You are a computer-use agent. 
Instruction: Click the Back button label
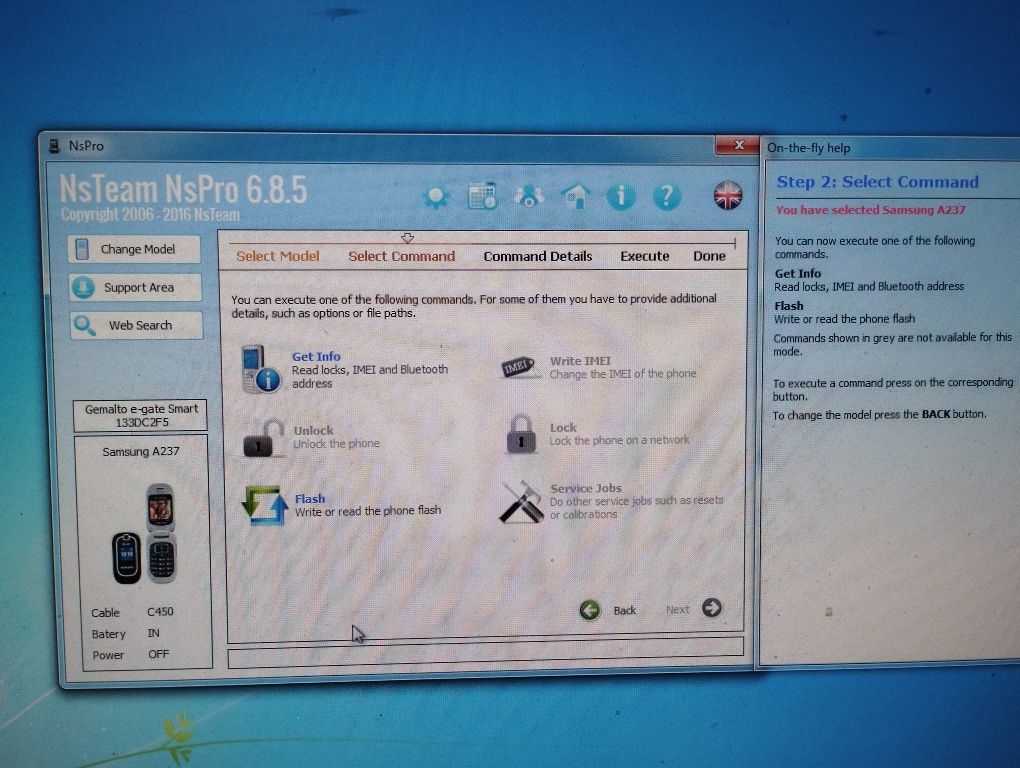point(624,611)
